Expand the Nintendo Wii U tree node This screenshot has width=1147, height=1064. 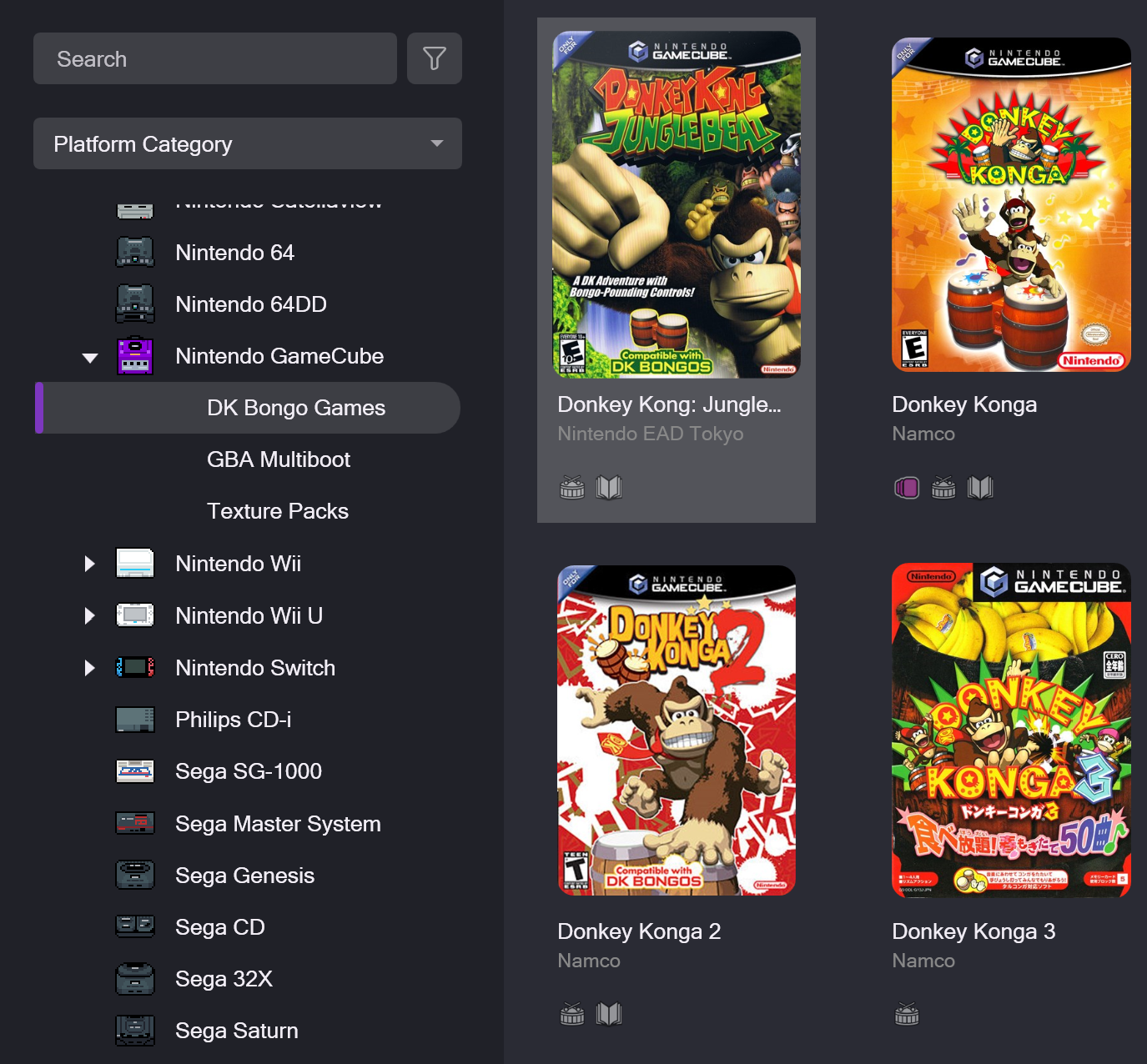[89, 615]
